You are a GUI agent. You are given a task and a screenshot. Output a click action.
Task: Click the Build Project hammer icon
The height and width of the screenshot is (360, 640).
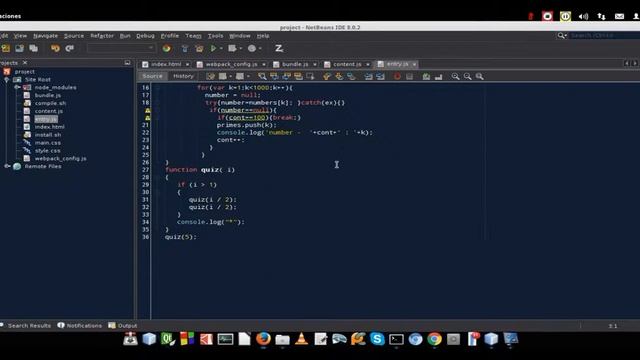[185, 49]
